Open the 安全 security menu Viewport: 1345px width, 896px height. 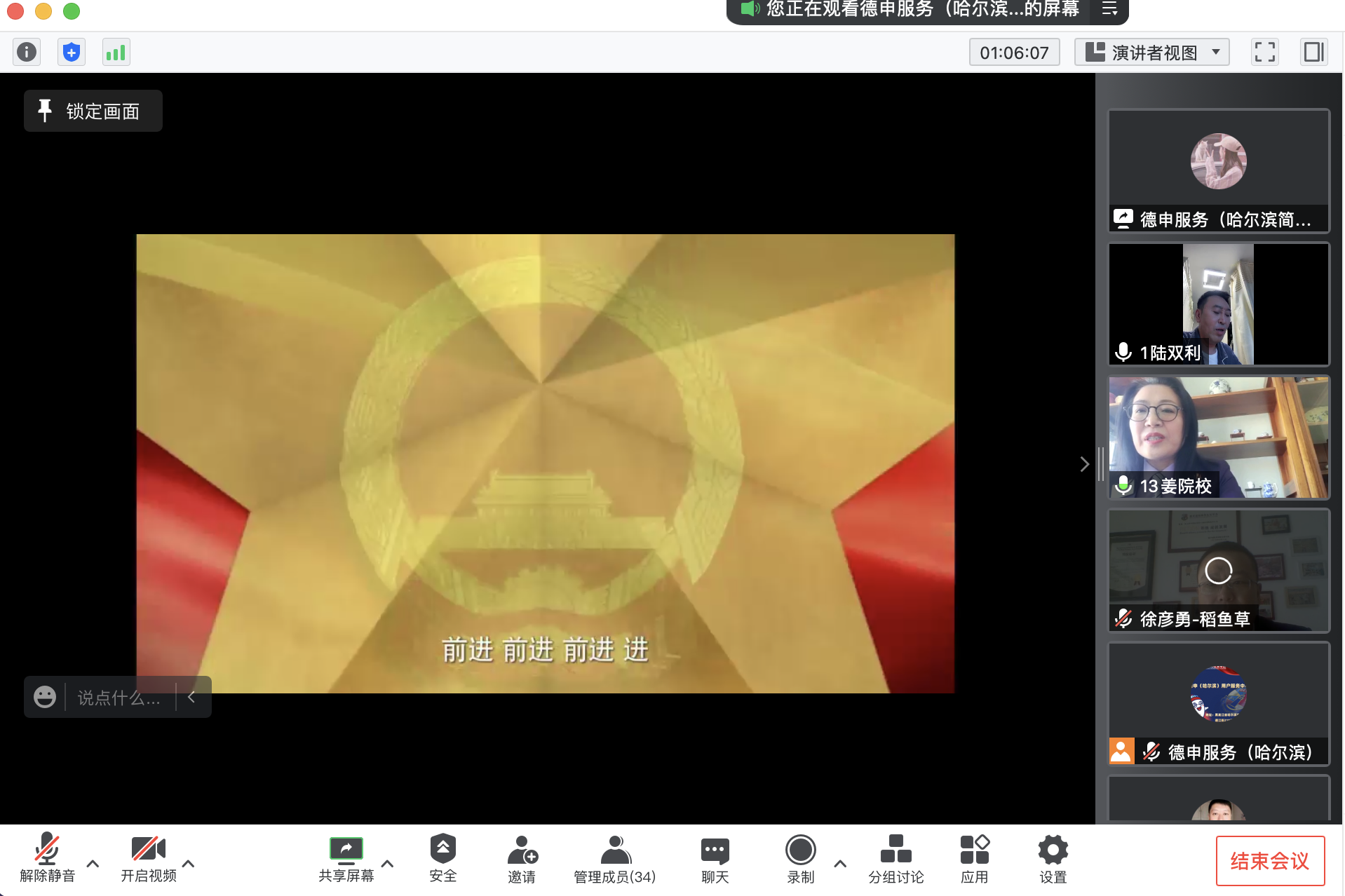442,858
